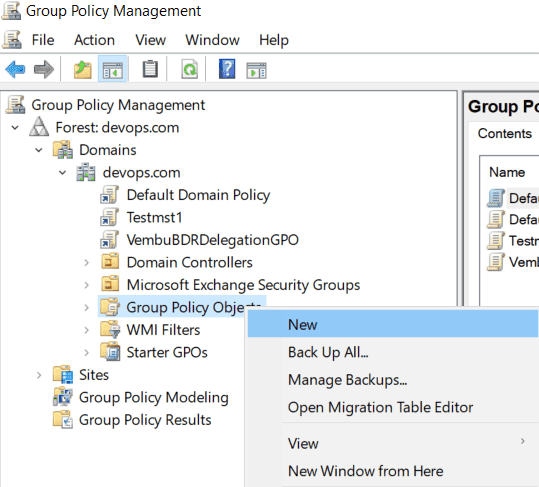The height and width of the screenshot is (487, 539).
Task: Select VembuBDRDelegationGPO in the tree
Action: tap(212, 240)
